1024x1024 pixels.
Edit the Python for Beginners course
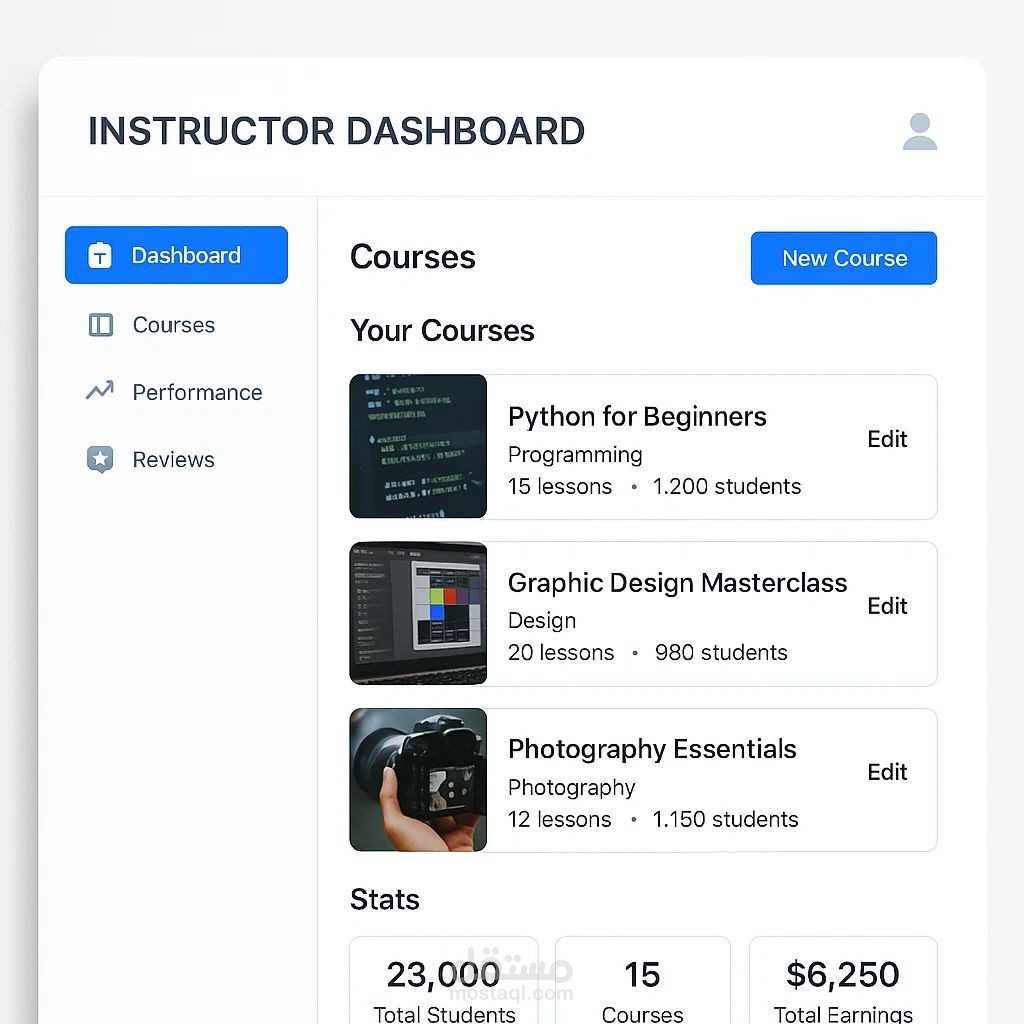pos(887,439)
